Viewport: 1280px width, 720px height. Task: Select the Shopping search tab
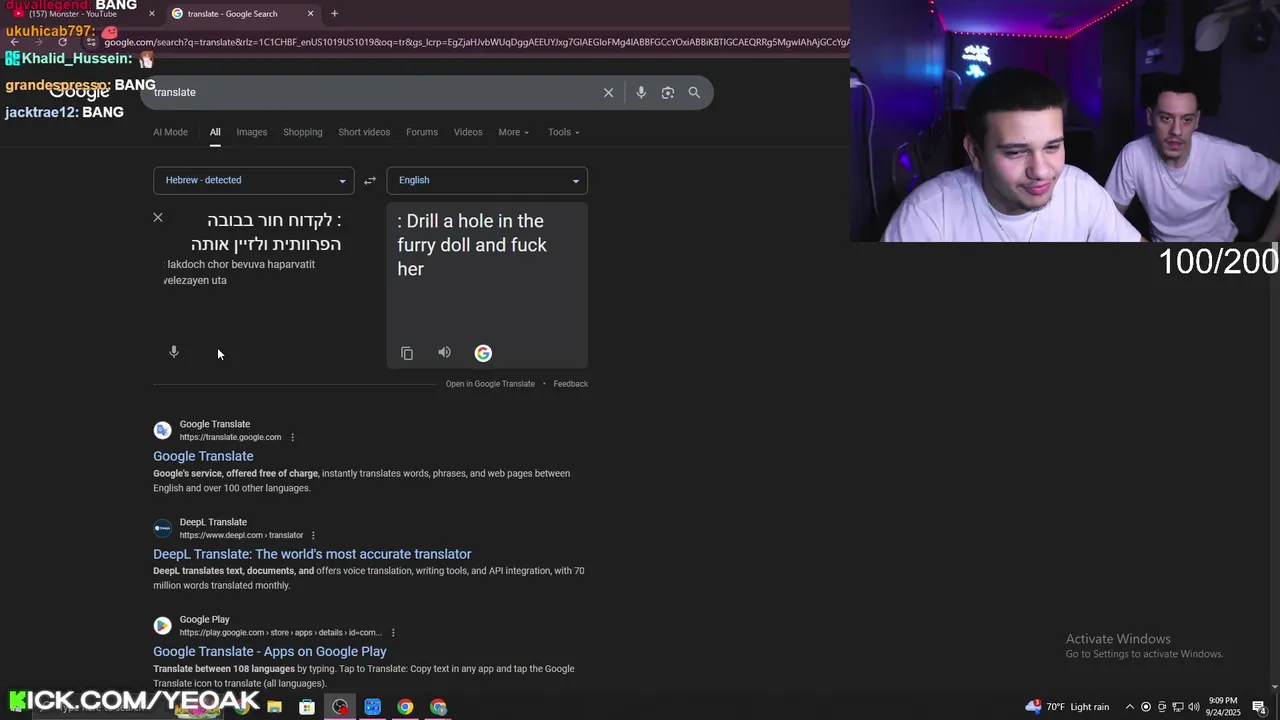pyautogui.click(x=302, y=132)
